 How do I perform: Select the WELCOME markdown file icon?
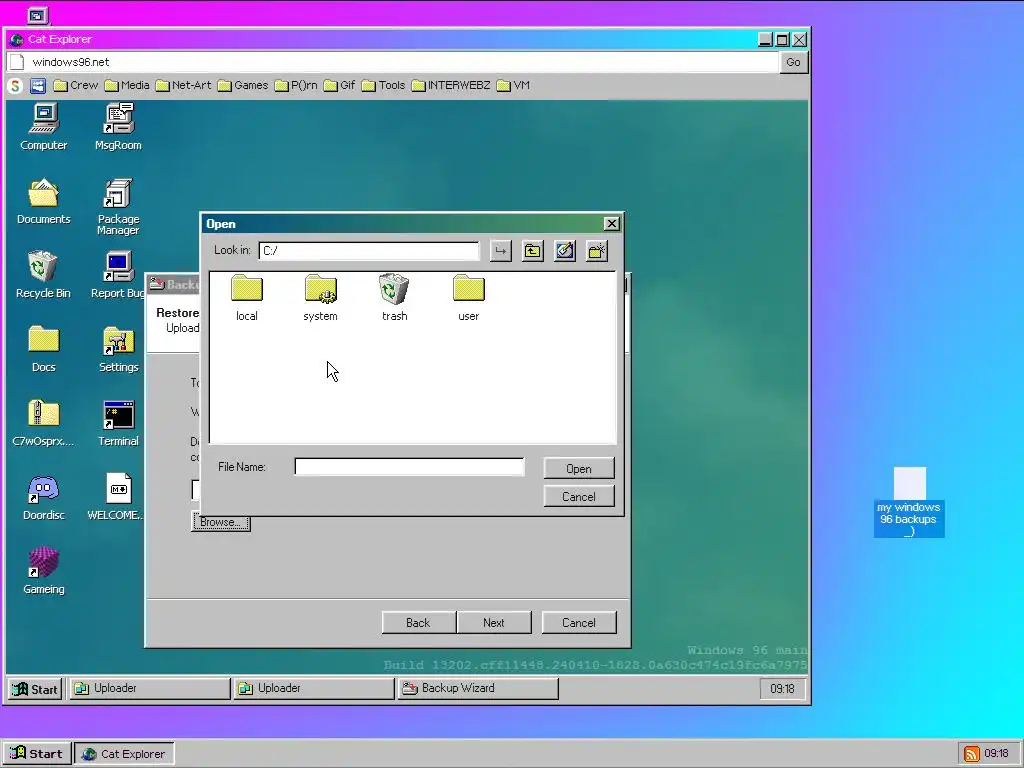118,496
